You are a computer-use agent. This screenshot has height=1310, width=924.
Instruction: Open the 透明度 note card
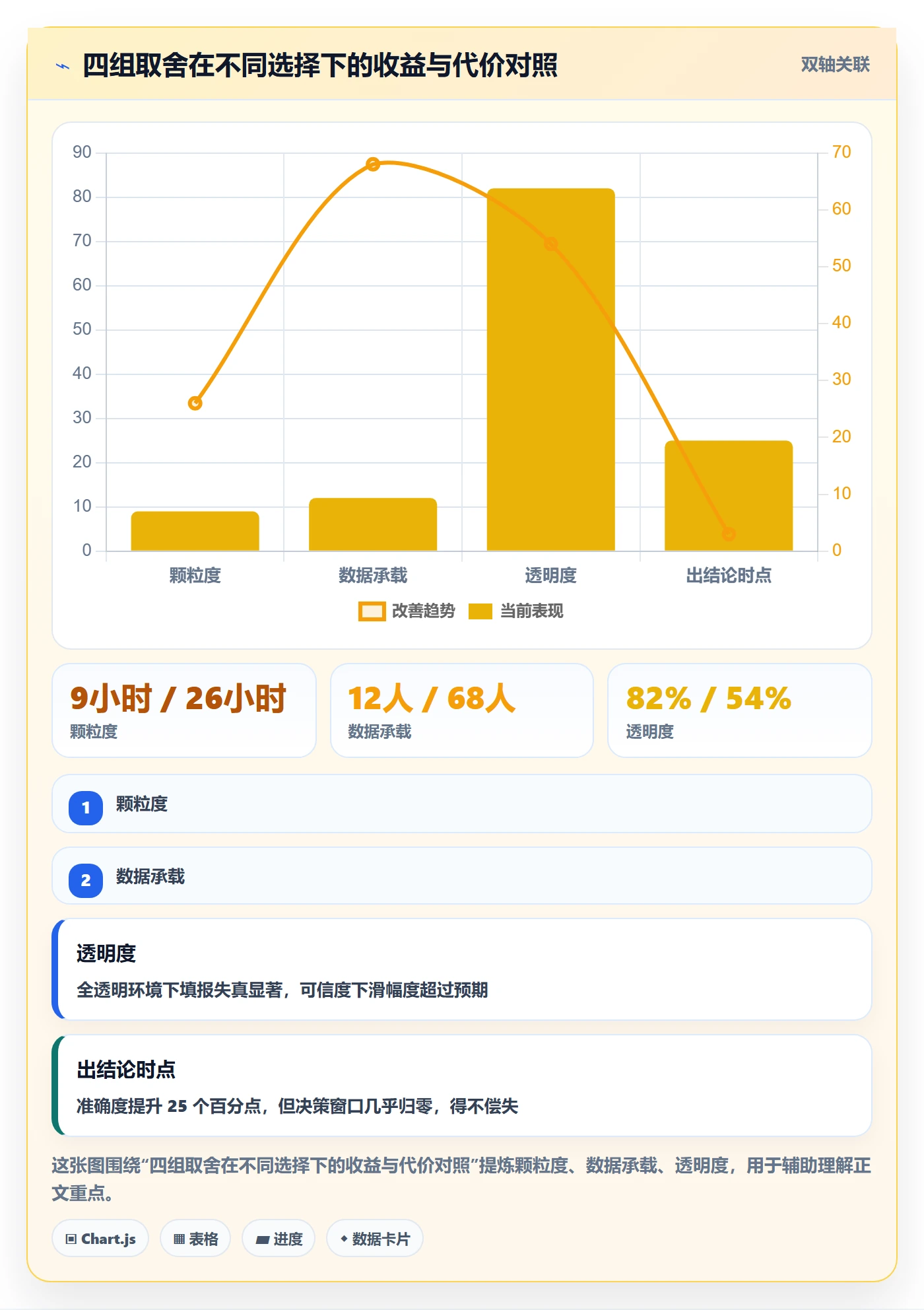pos(462,969)
